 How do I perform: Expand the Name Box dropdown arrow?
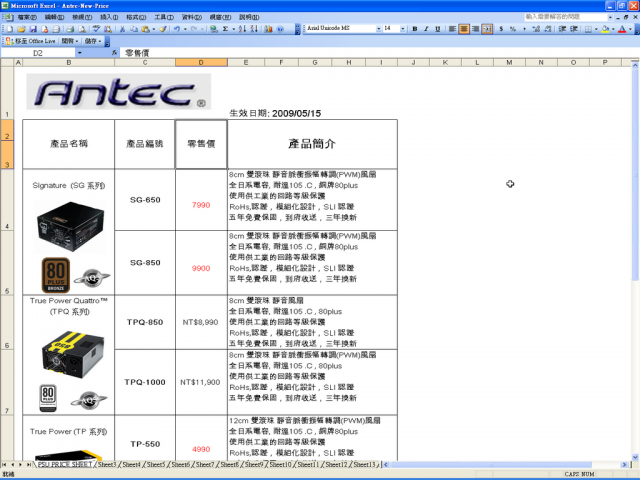(x=79, y=53)
